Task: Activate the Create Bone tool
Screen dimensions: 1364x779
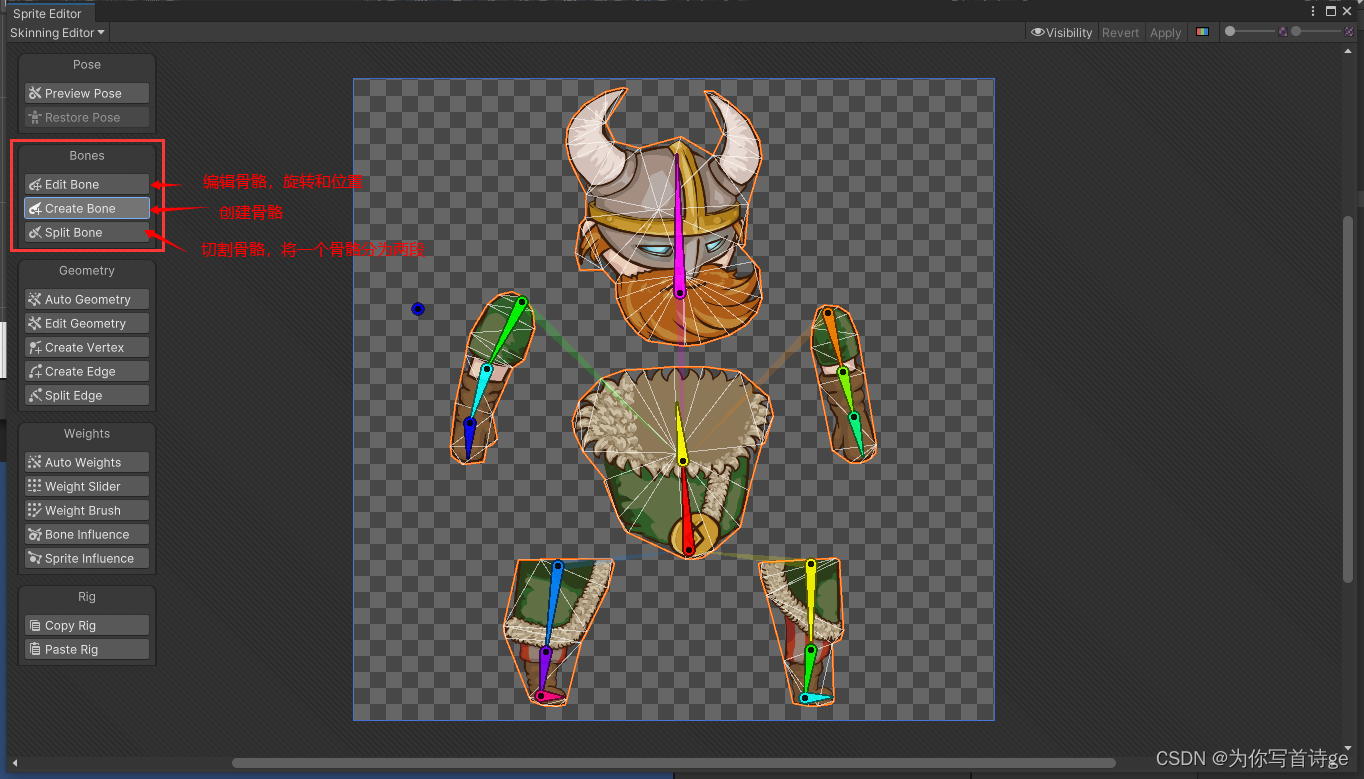Action: click(x=87, y=208)
